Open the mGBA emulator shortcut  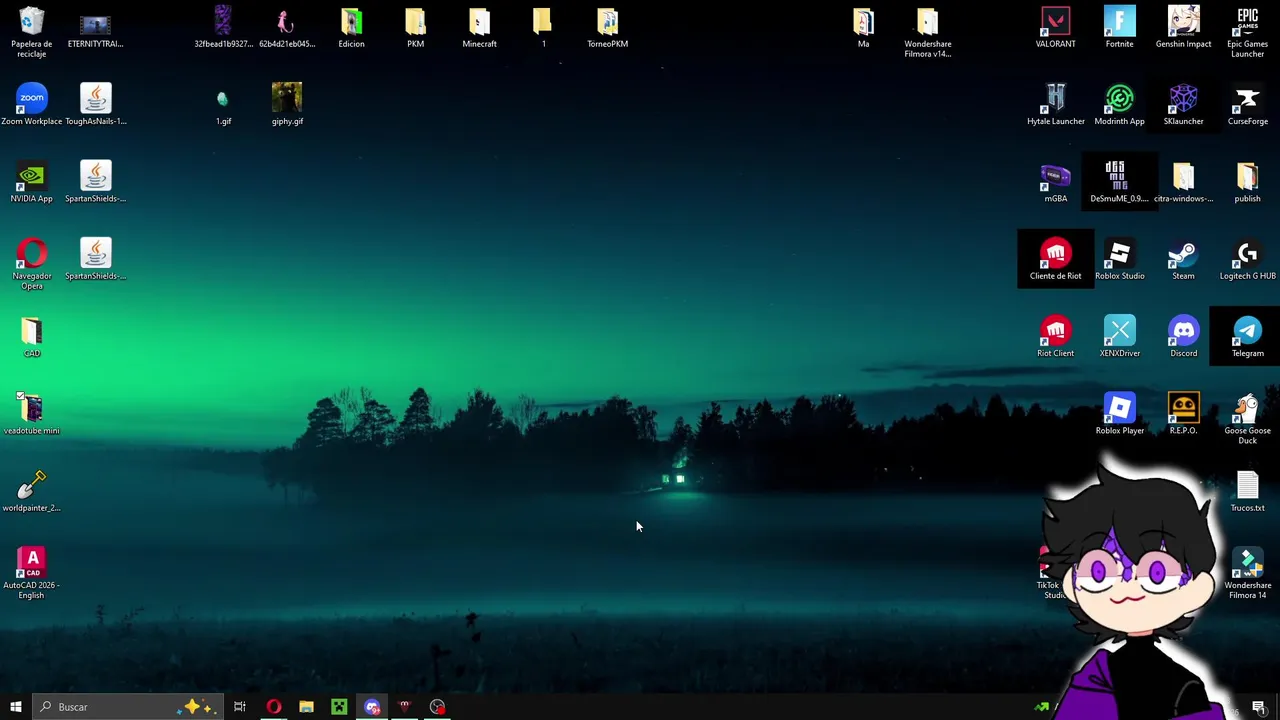(x=1055, y=182)
